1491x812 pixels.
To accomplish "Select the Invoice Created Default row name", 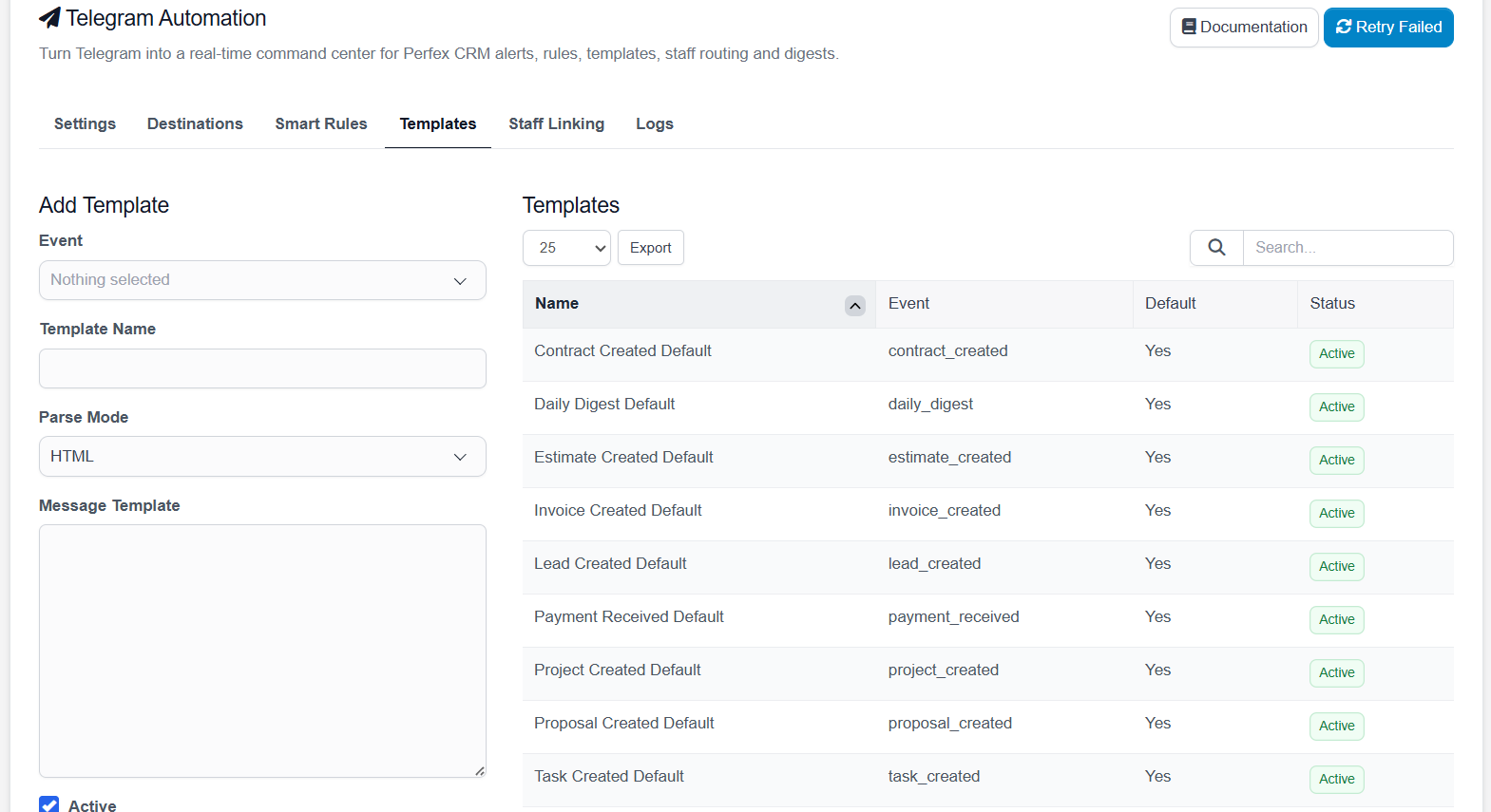I will pyautogui.click(x=618, y=511).
